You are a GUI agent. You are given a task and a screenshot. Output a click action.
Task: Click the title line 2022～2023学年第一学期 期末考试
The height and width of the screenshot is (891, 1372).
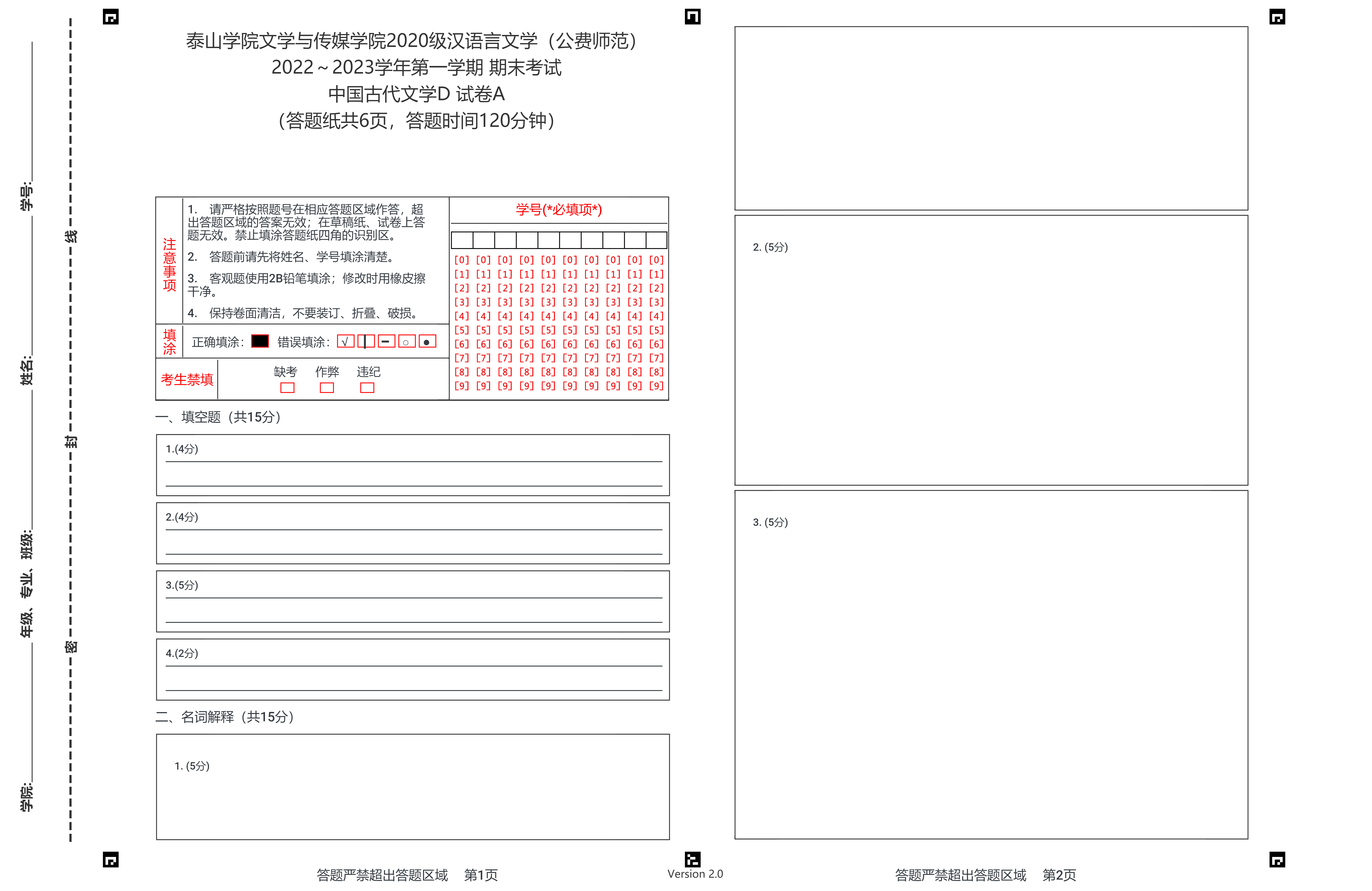(416, 67)
